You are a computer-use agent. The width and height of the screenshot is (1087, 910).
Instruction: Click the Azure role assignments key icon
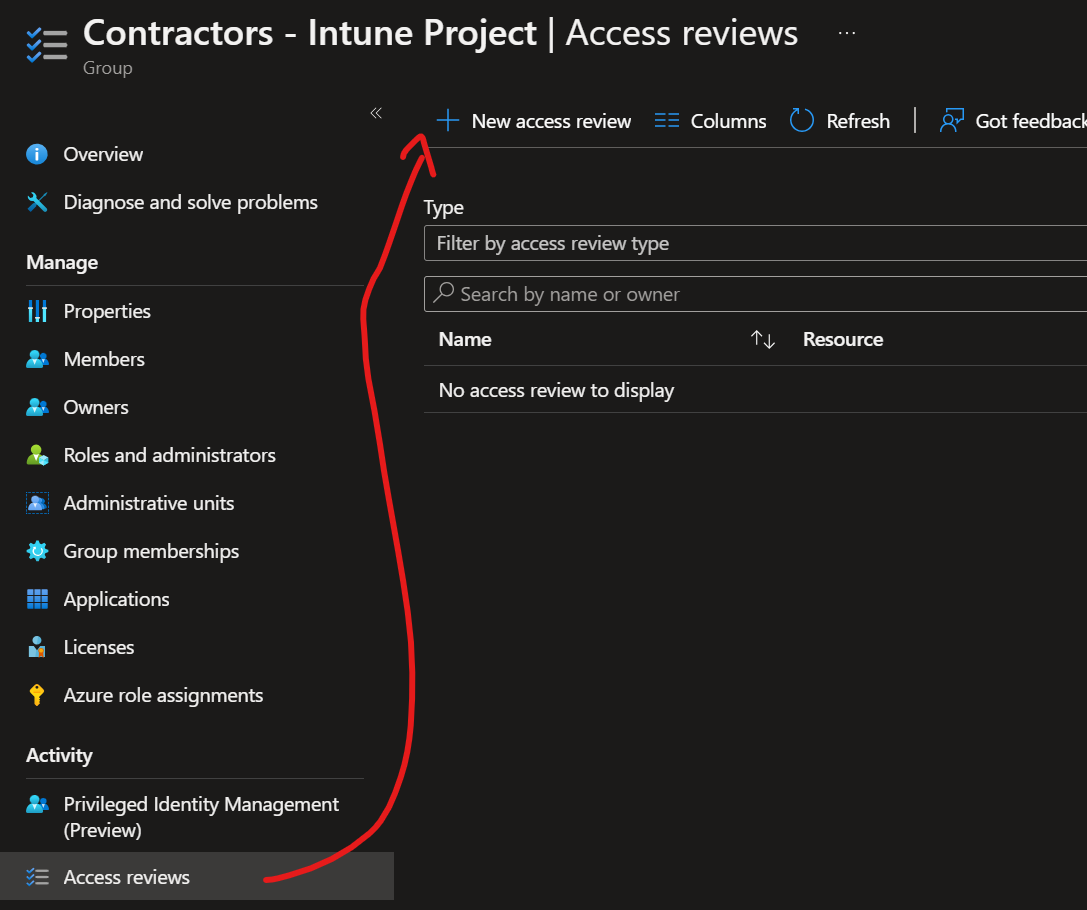coord(37,695)
